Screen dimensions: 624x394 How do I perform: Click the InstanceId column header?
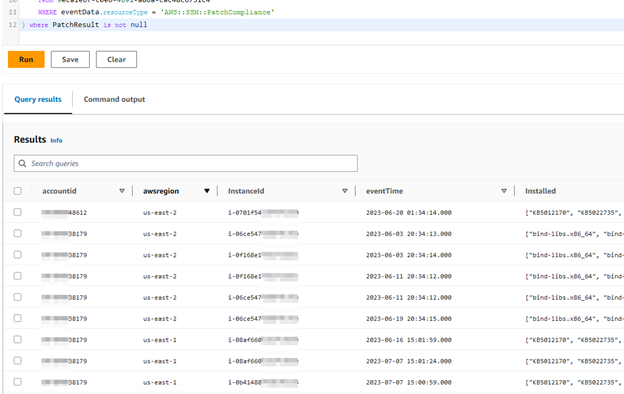point(246,191)
